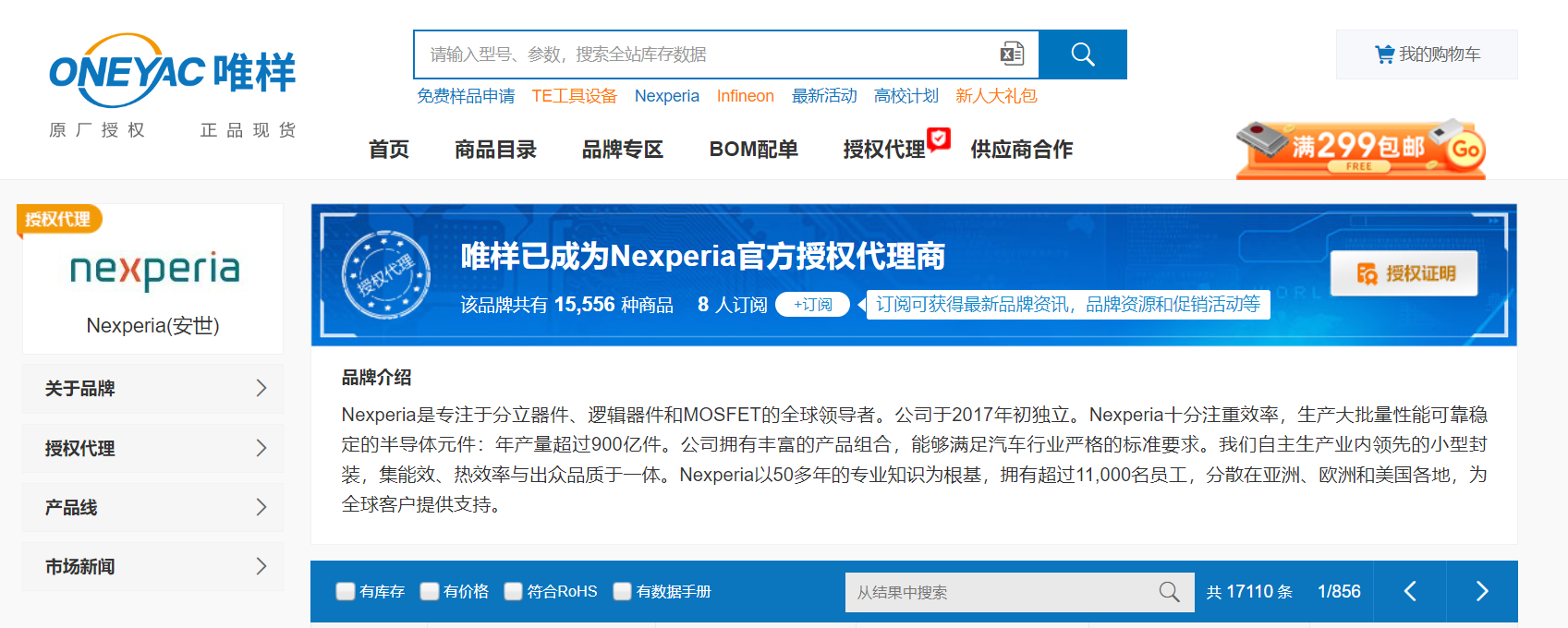Open the 授权代理 top navigation item
Image resolution: width=1568 pixels, height=628 pixels.
click(x=884, y=150)
